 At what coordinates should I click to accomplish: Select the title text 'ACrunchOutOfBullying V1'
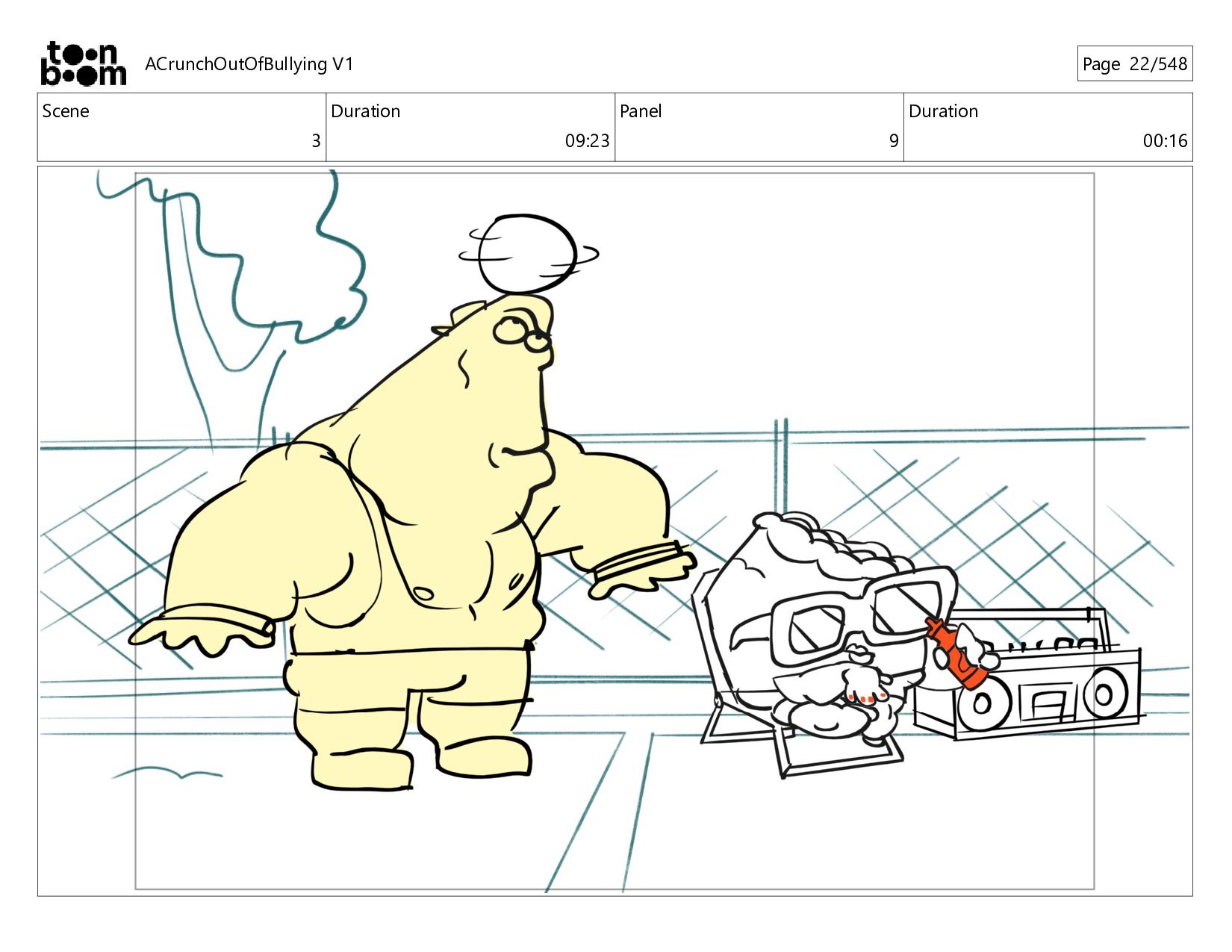tap(249, 64)
